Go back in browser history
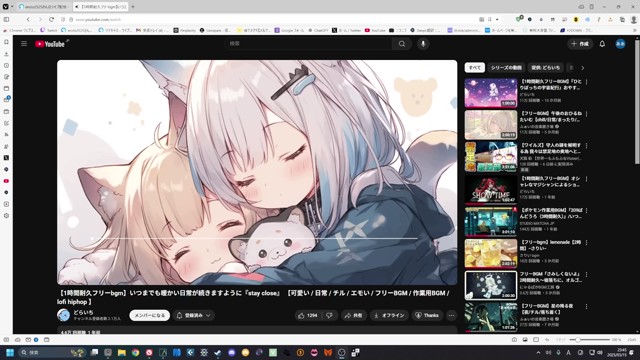Image resolution: width=640 pixels, height=360 pixels. [x=28, y=19]
